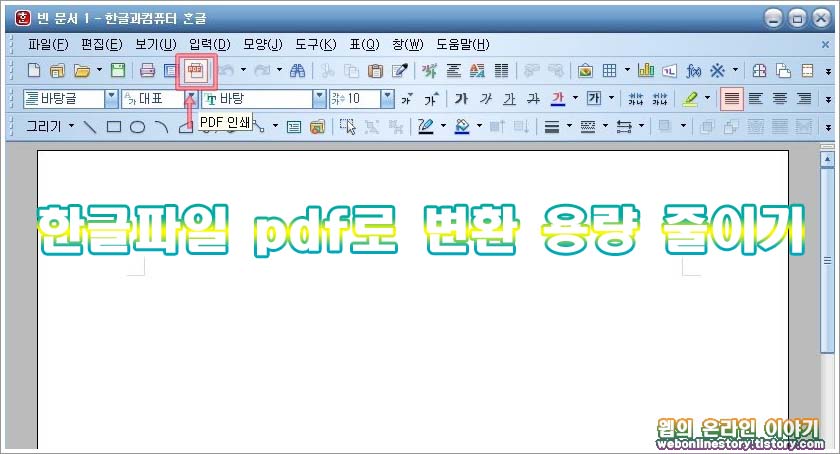Open a file with the folder icon
Viewport: 840px width, 454px height.
point(82,70)
